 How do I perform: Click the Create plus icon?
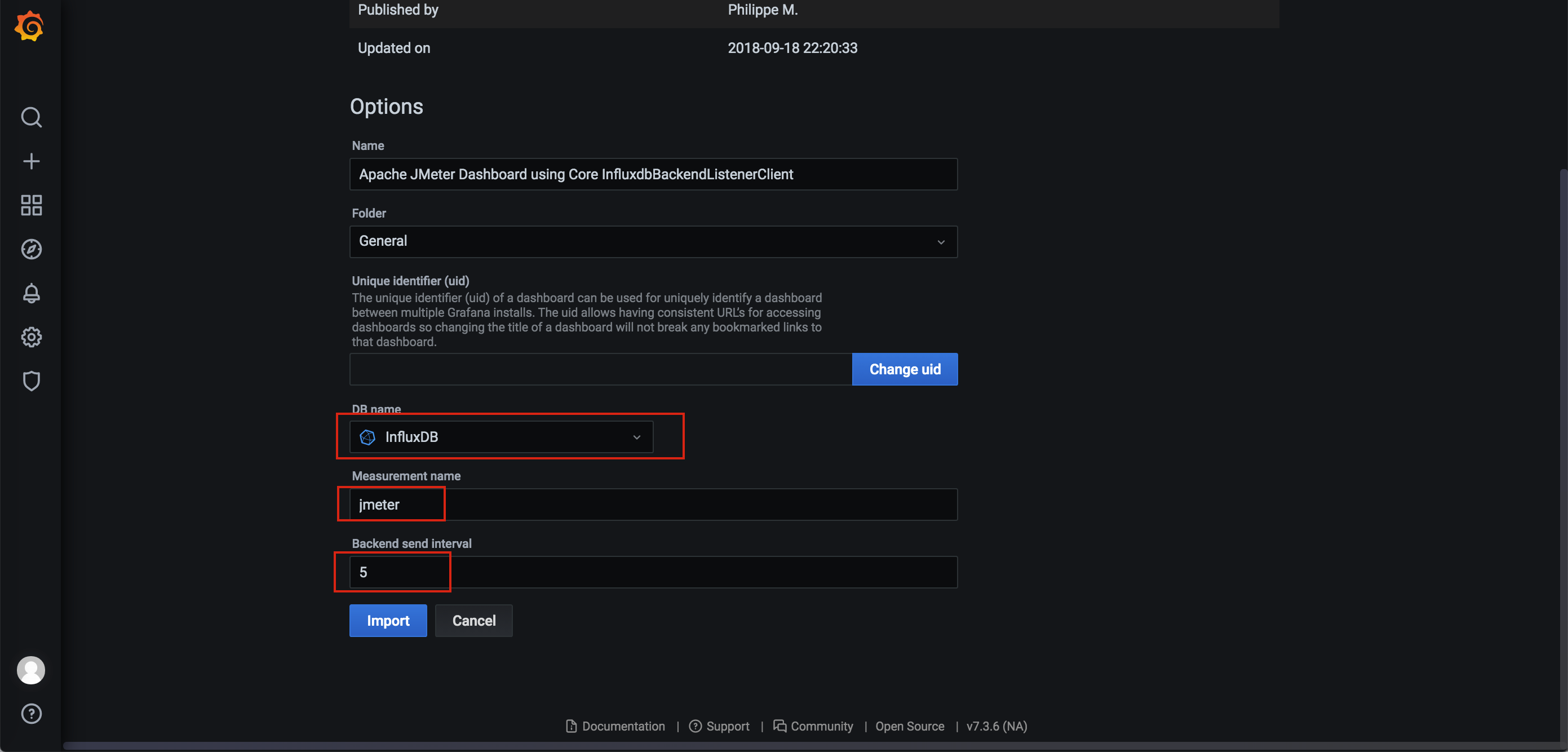(x=31, y=161)
